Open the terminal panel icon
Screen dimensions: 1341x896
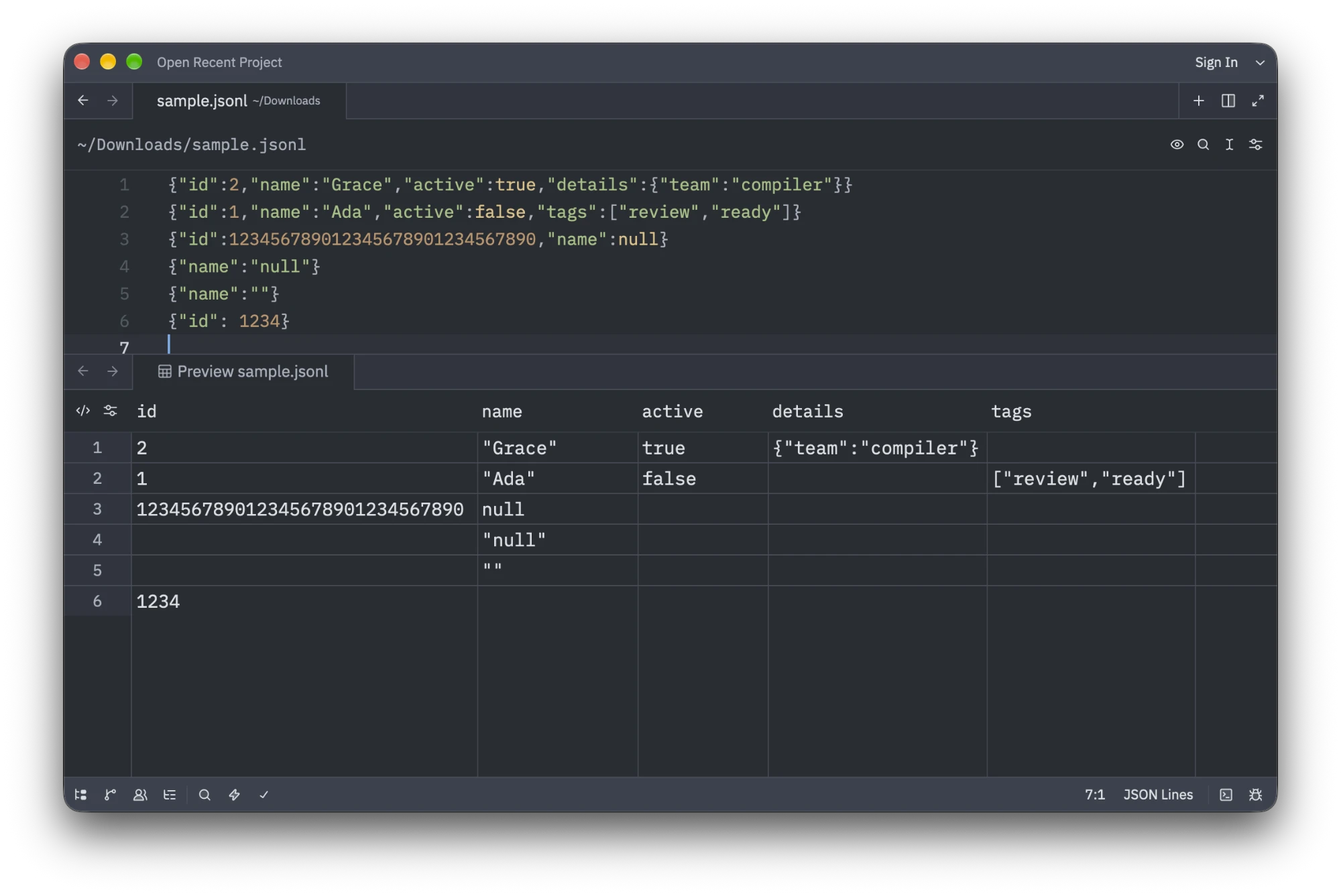click(1226, 795)
